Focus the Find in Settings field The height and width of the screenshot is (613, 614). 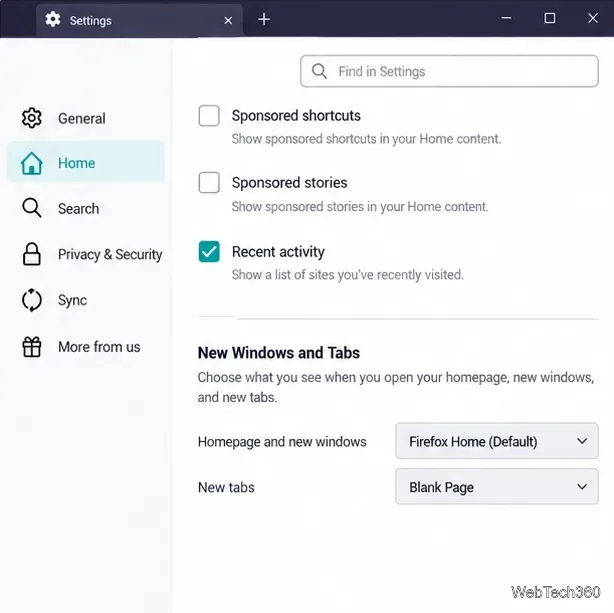449,71
